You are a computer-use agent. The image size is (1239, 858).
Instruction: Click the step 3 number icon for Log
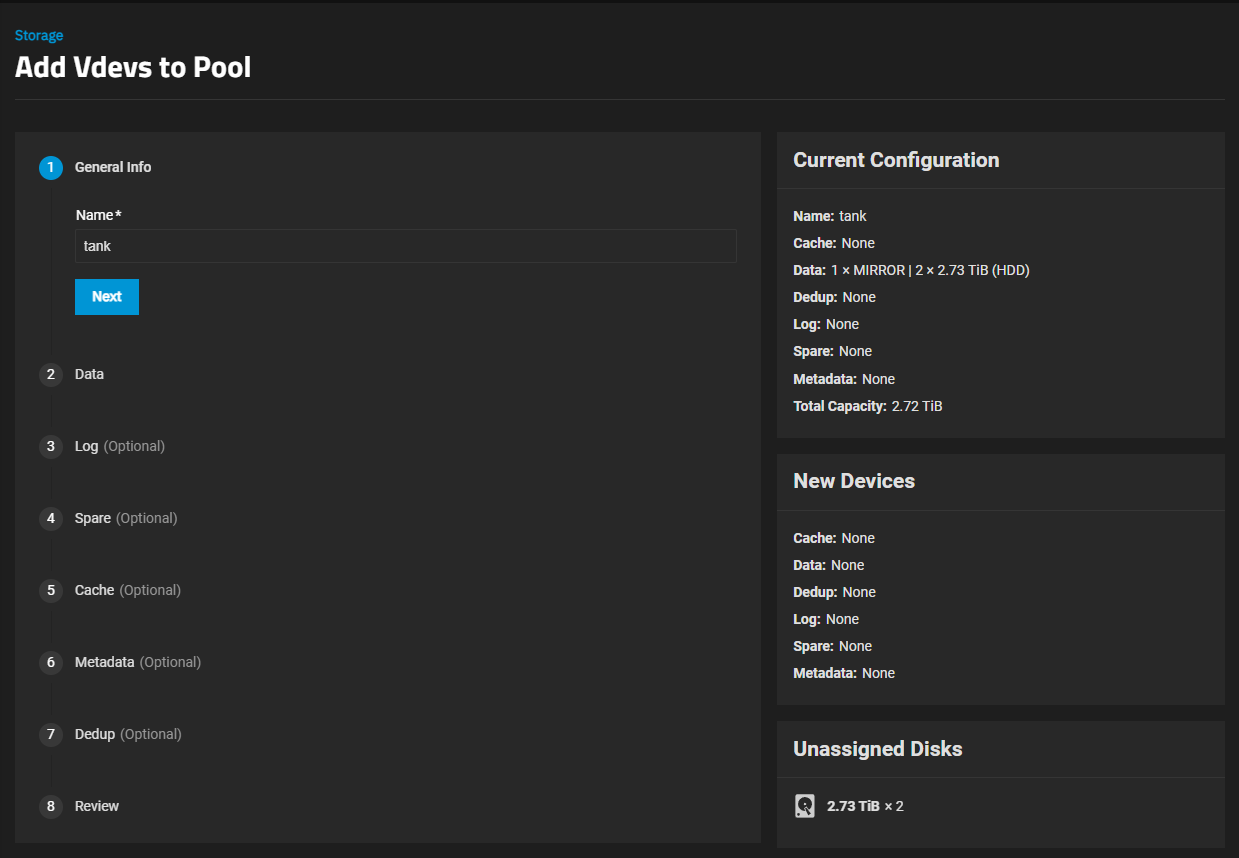(51, 446)
